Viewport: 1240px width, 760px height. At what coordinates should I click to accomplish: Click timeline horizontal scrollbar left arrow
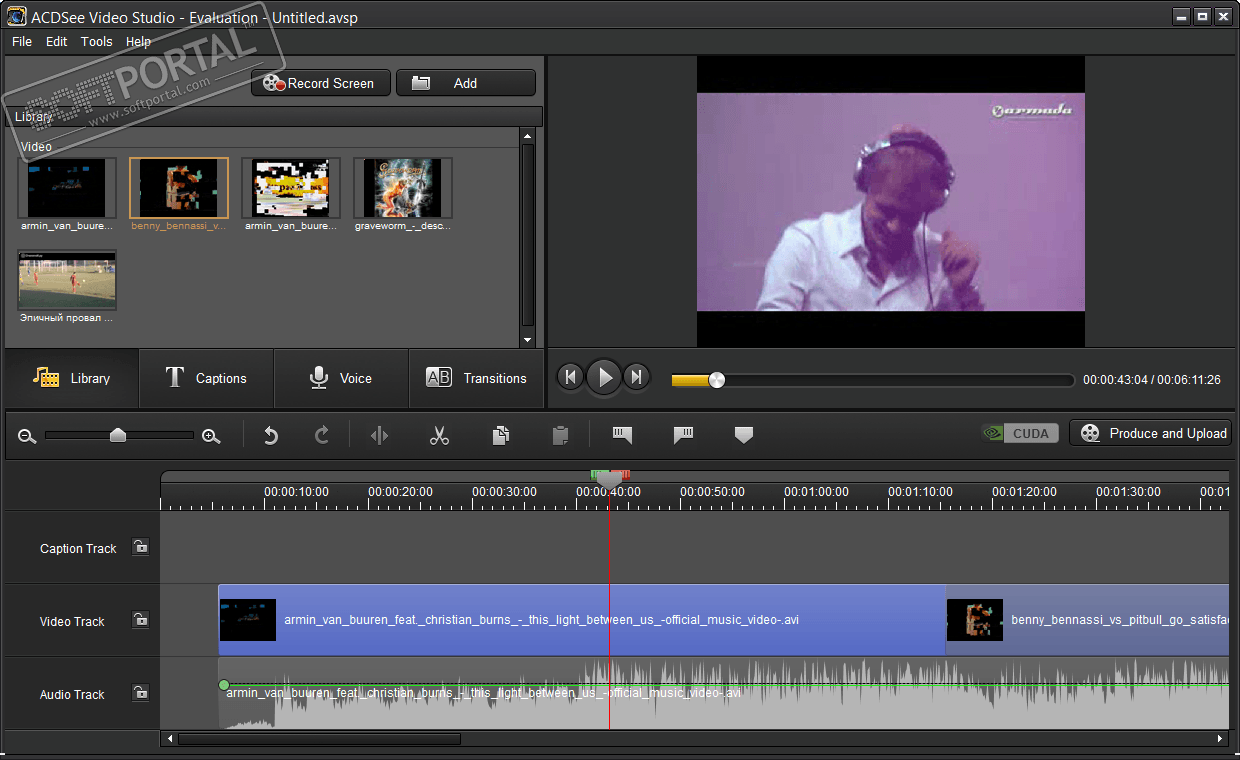(170, 739)
